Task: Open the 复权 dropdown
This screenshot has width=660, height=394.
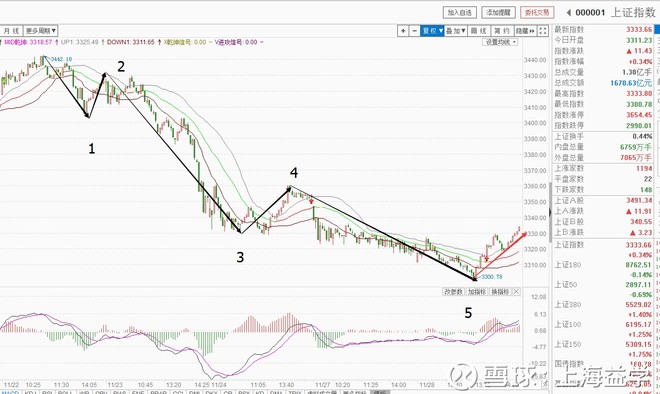Action: tap(432, 31)
